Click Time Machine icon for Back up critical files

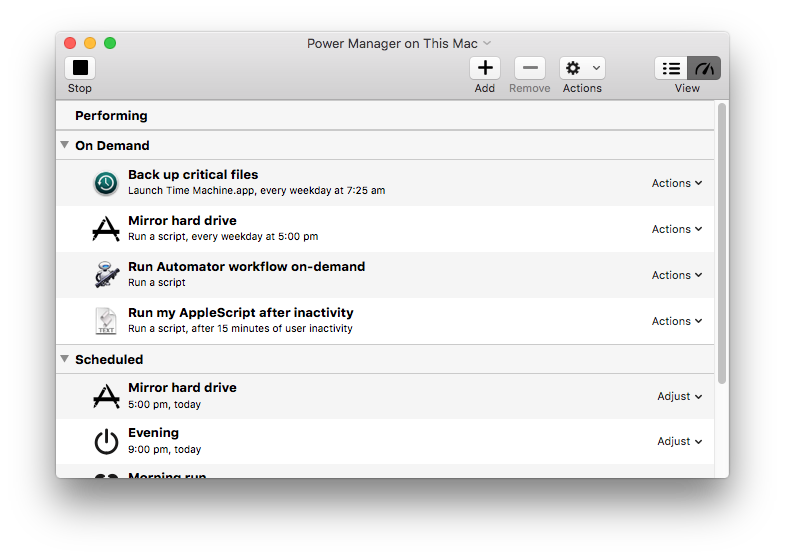106,183
